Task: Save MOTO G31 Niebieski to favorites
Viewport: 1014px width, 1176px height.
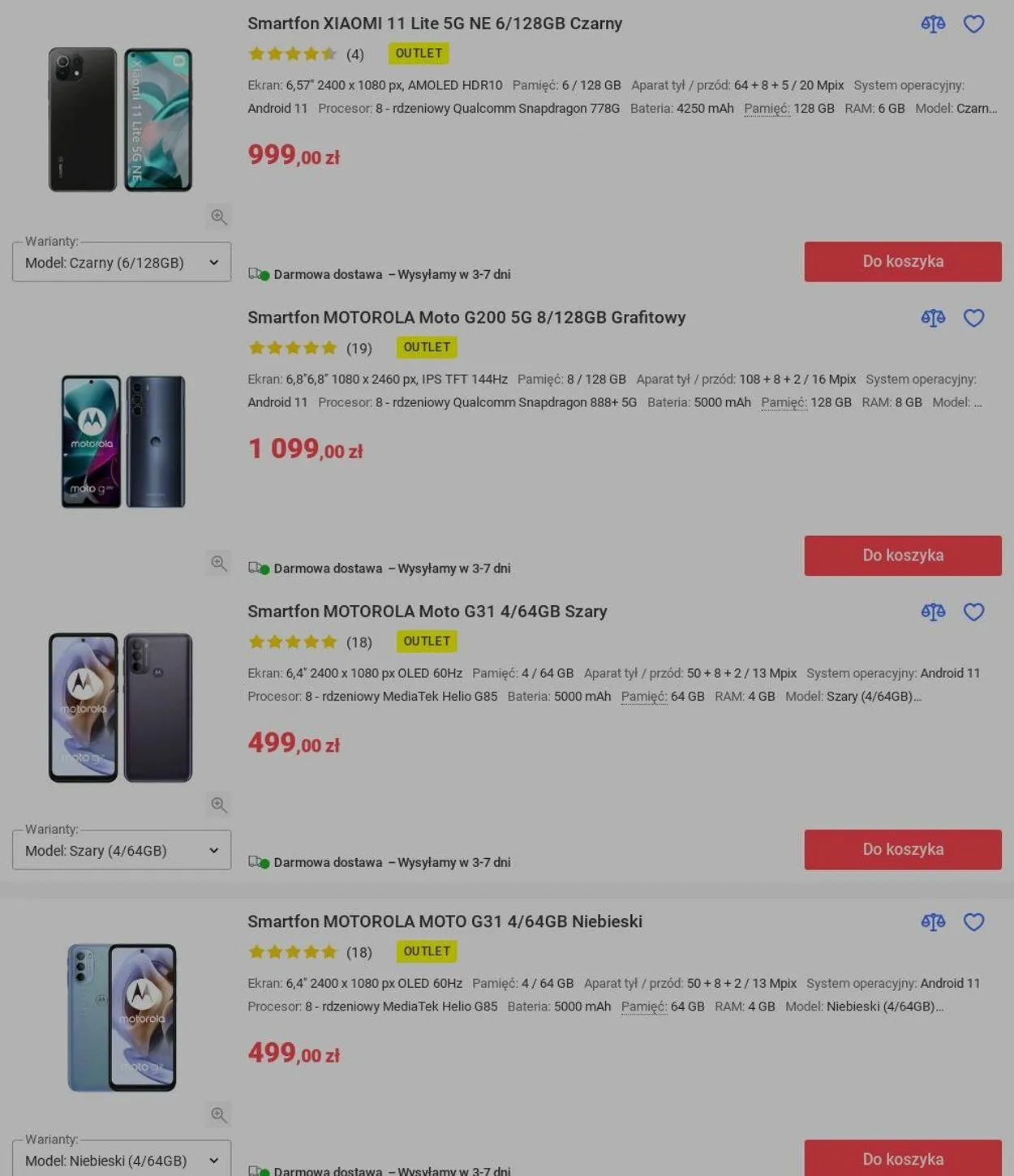Action: point(973,922)
